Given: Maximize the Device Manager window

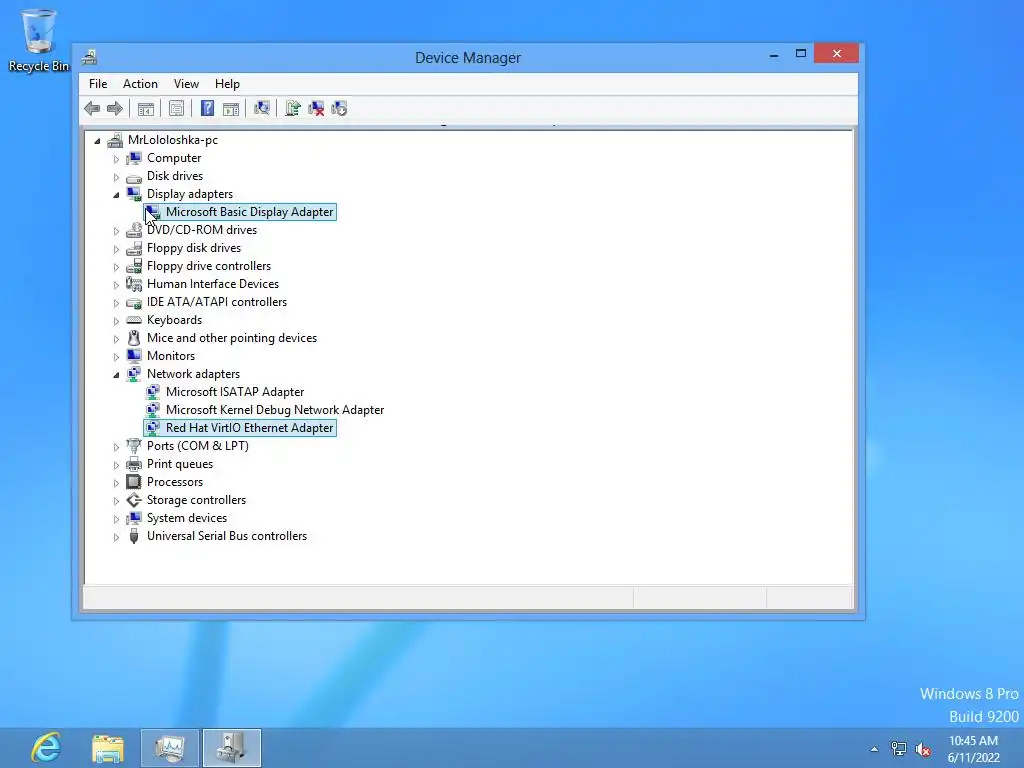Looking at the screenshot, I should pos(801,54).
